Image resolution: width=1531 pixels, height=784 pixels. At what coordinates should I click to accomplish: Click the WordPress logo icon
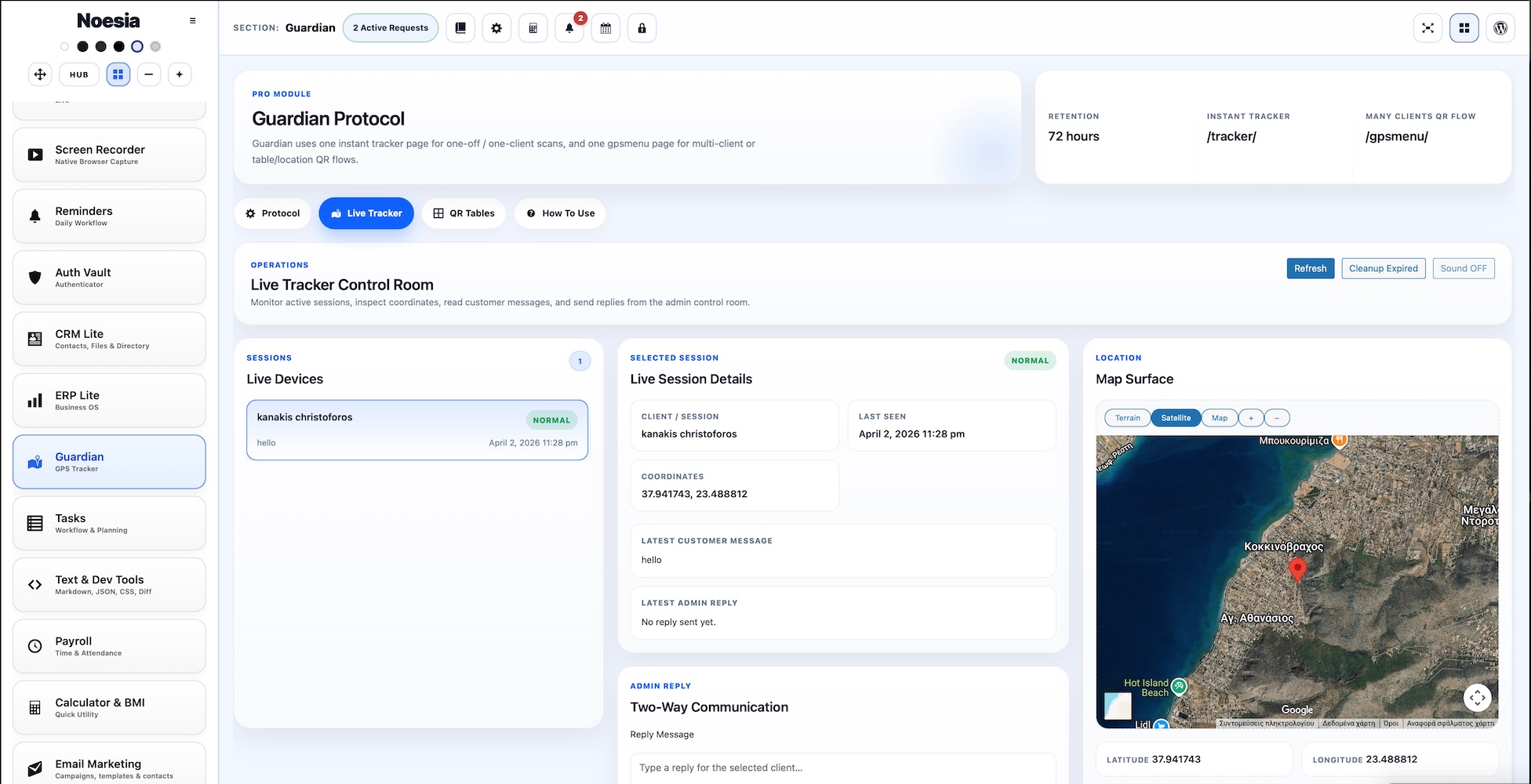[1500, 28]
